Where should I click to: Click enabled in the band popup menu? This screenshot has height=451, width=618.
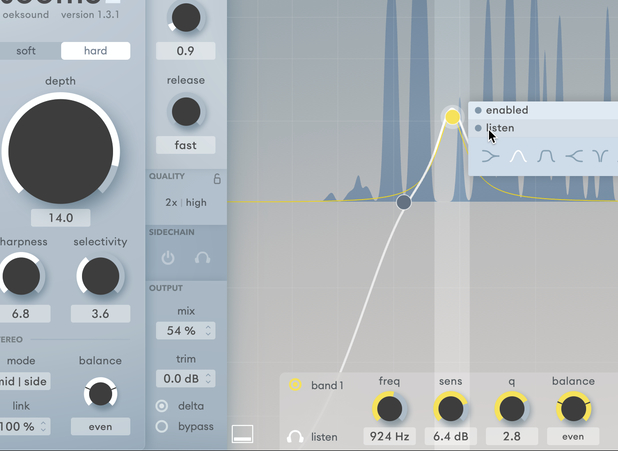point(506,110)
